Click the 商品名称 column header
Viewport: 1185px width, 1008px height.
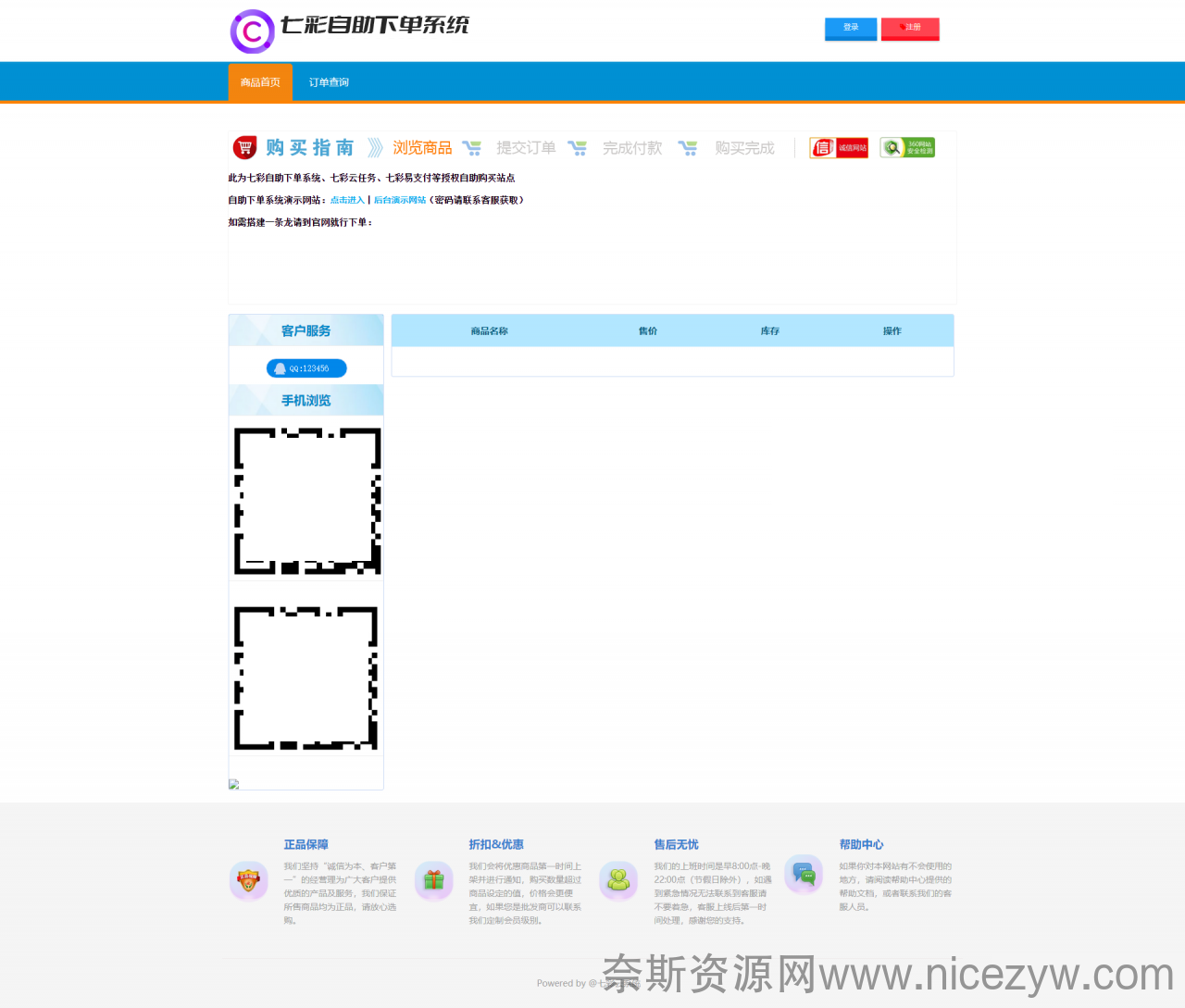click(489, 331)
